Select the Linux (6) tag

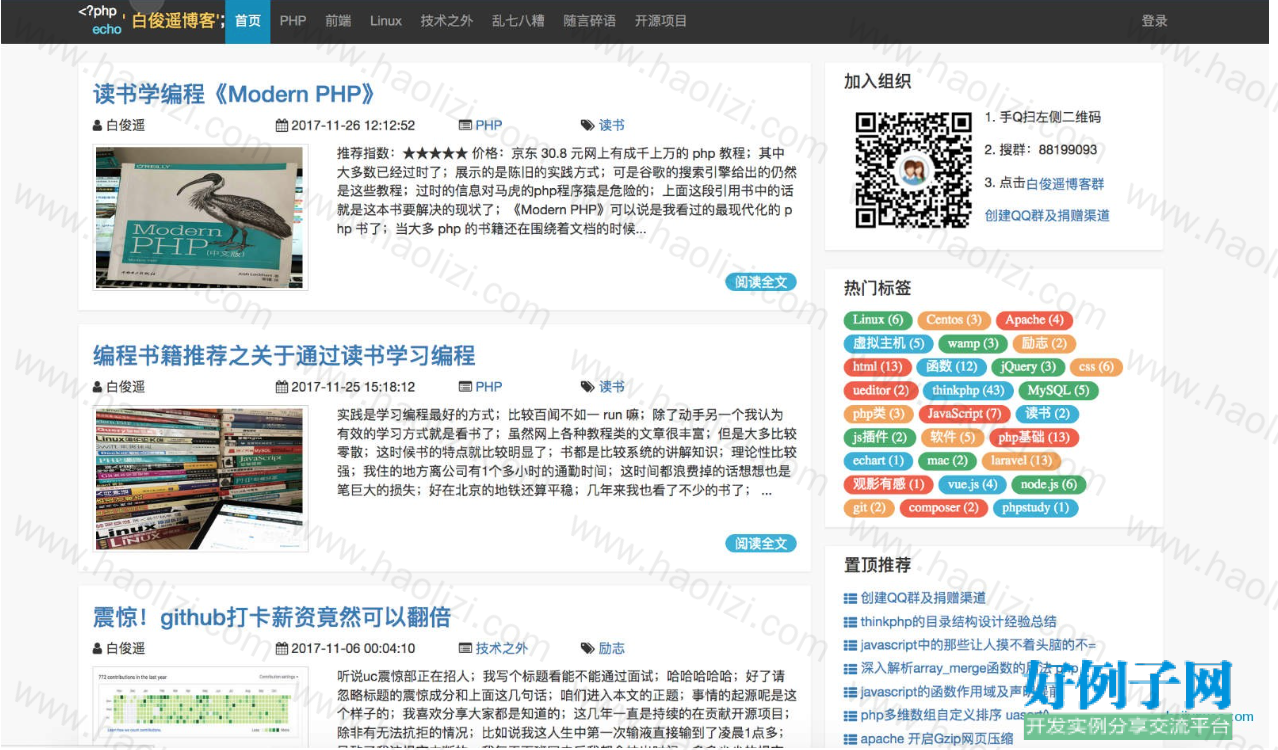878,320
